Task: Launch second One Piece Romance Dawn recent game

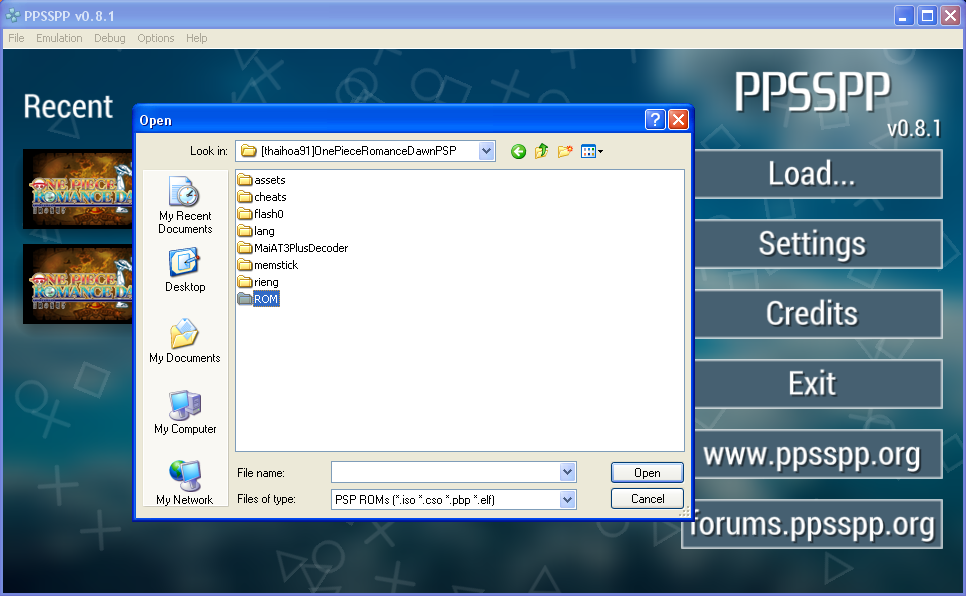Action: point(78,284)
